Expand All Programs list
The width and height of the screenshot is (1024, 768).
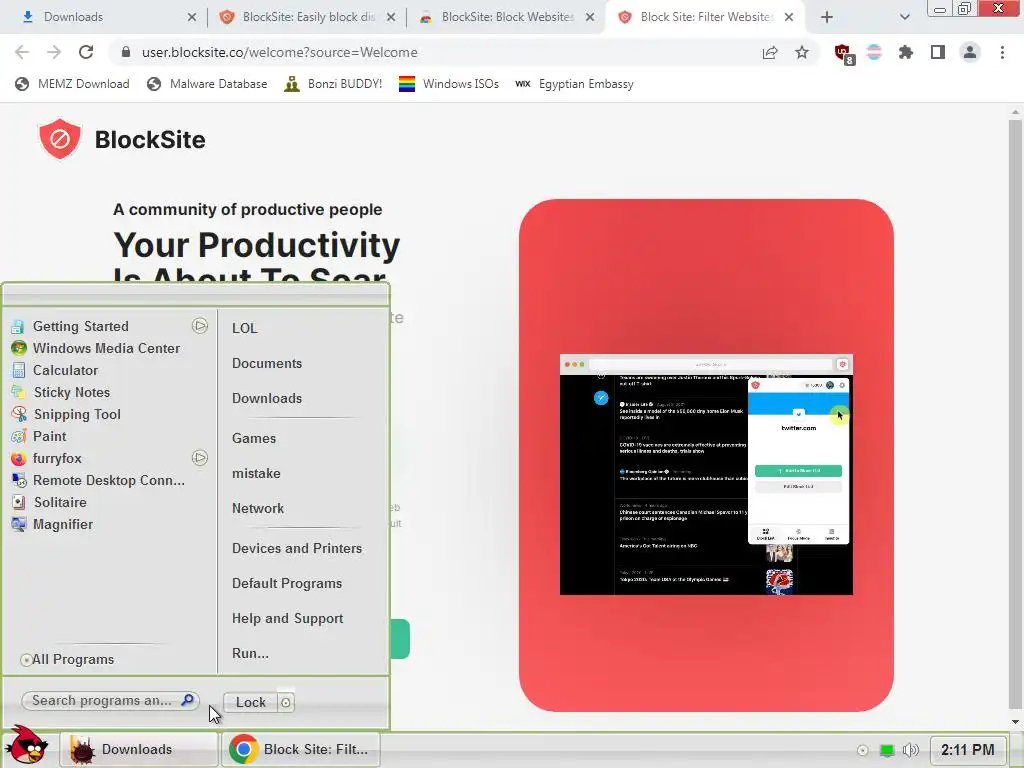[67, 660]
